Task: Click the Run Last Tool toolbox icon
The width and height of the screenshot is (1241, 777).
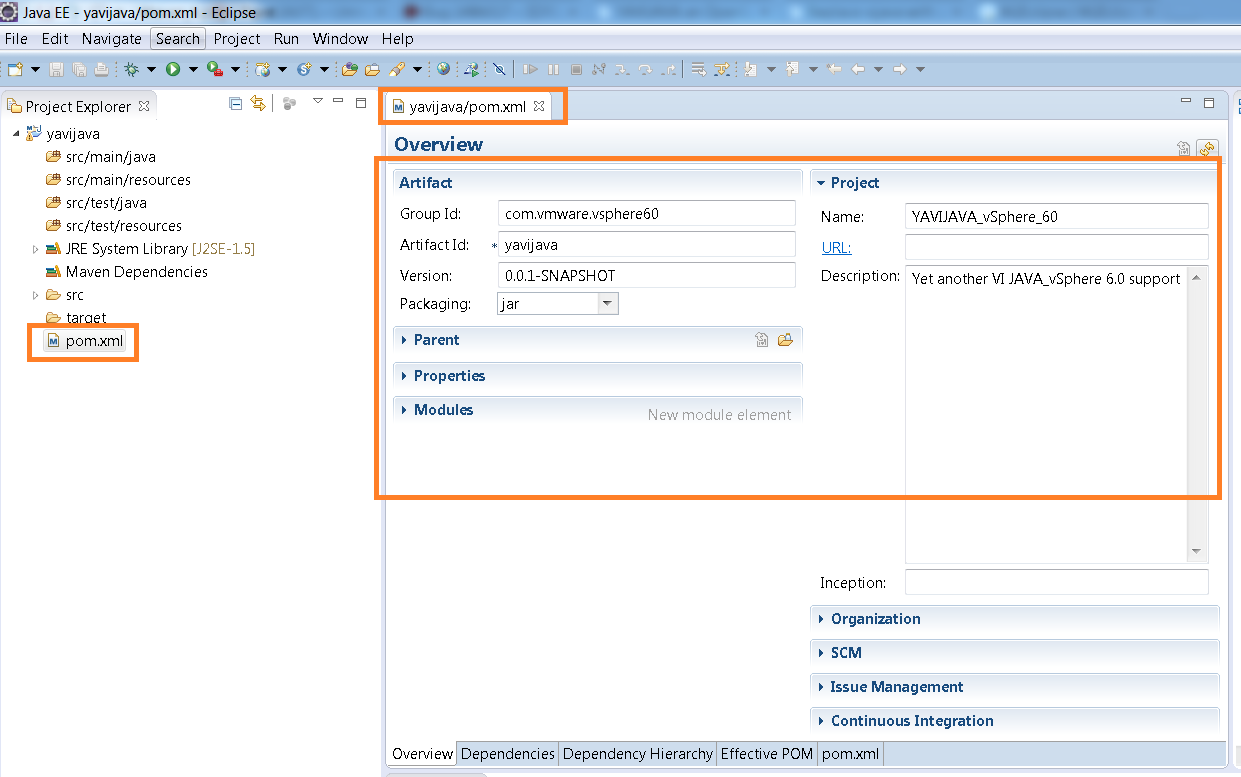Action: 214,69
